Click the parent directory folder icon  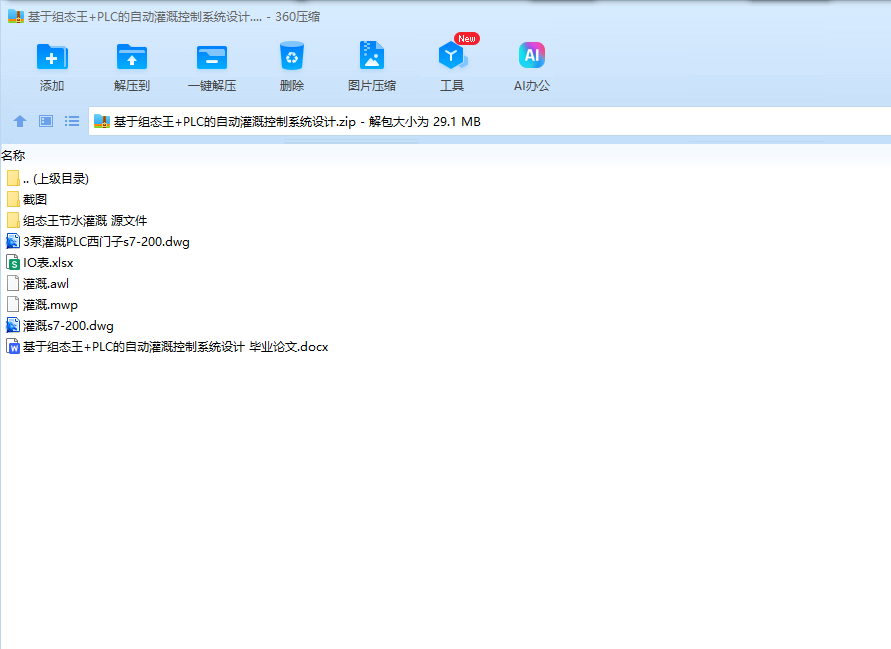(13, 178)
